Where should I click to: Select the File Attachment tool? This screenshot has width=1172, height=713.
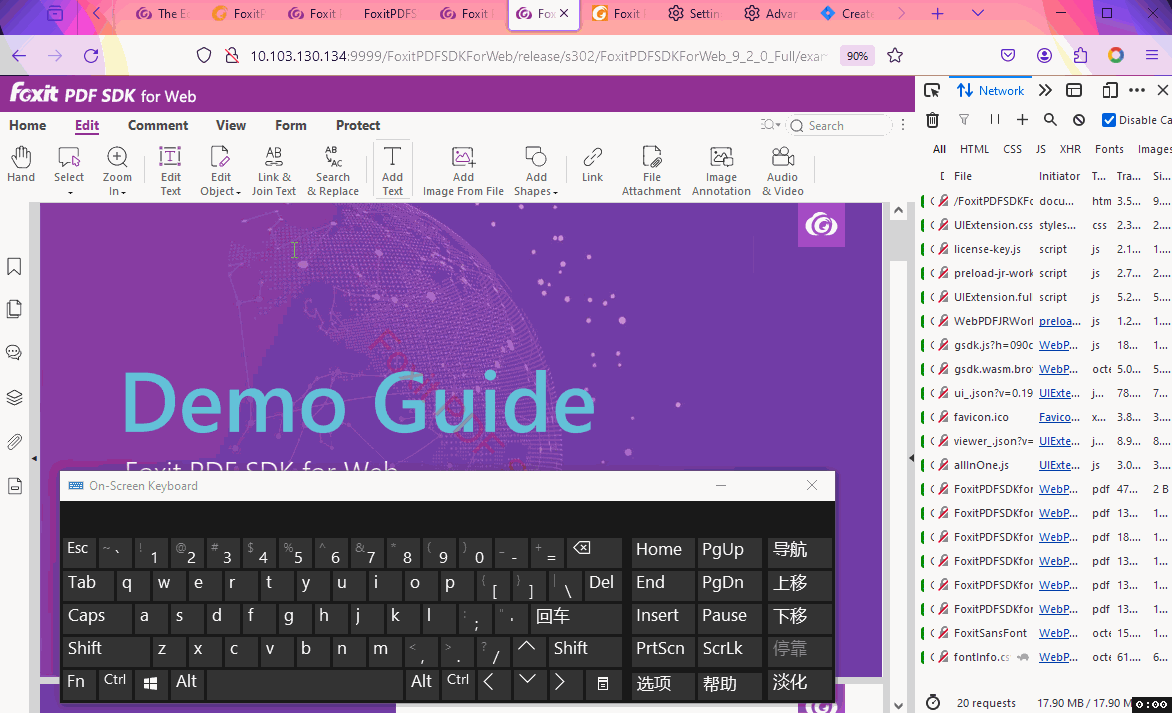coord(651,170)
